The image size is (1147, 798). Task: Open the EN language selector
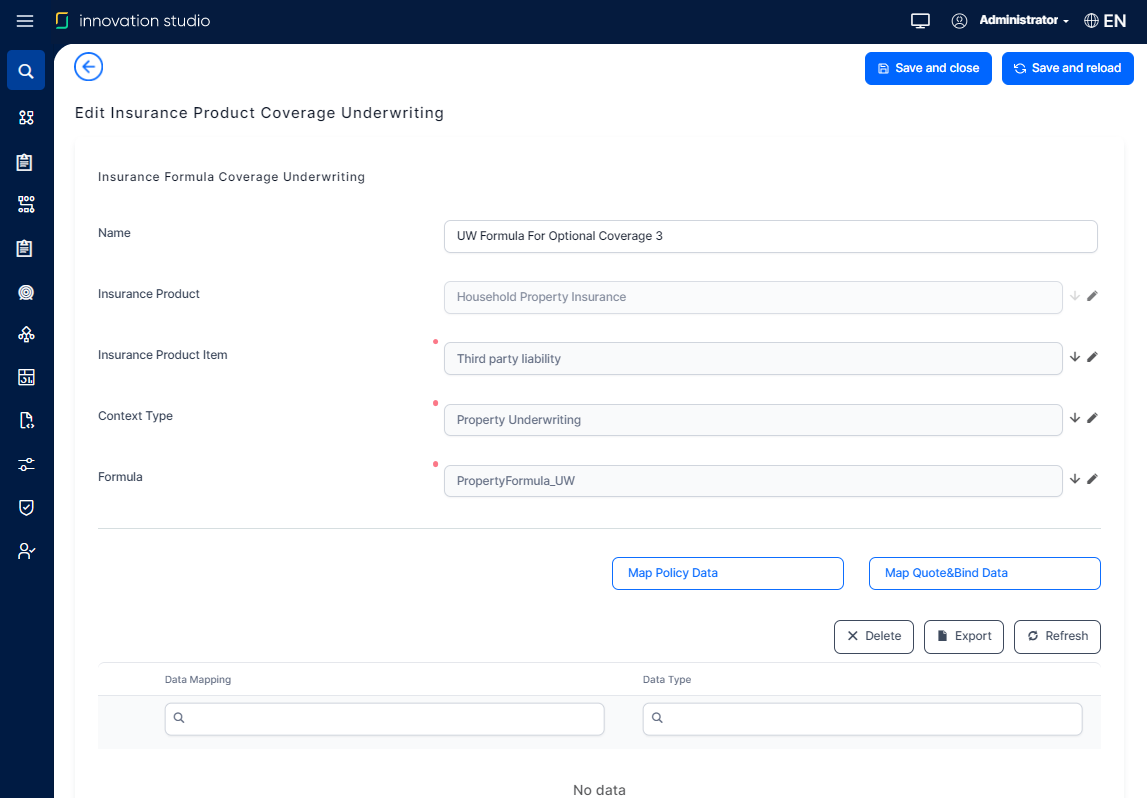coord(1104,21)
